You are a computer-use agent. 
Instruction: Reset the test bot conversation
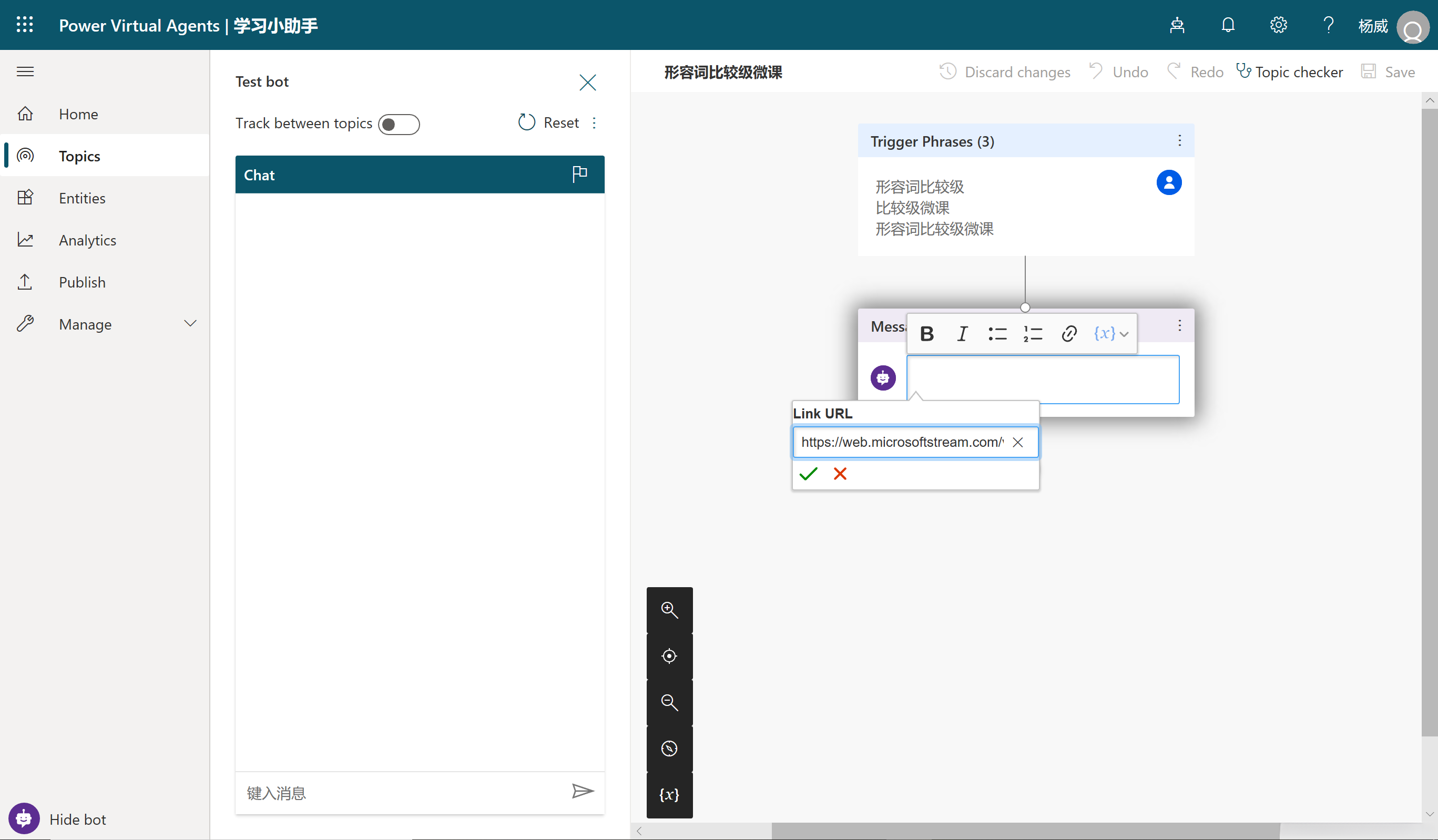click(x=548, y=122)
